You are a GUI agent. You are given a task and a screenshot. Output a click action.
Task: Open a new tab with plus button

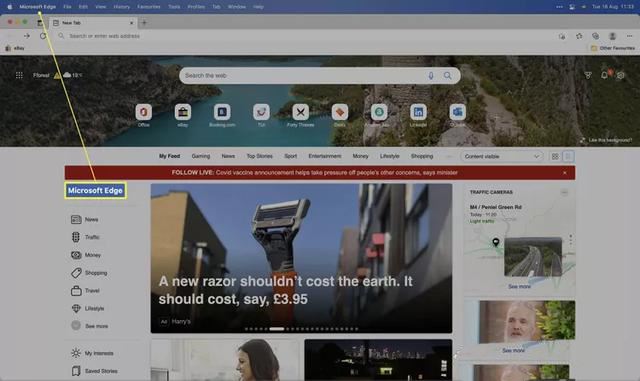pyautogui.click(x=144, y=23)
